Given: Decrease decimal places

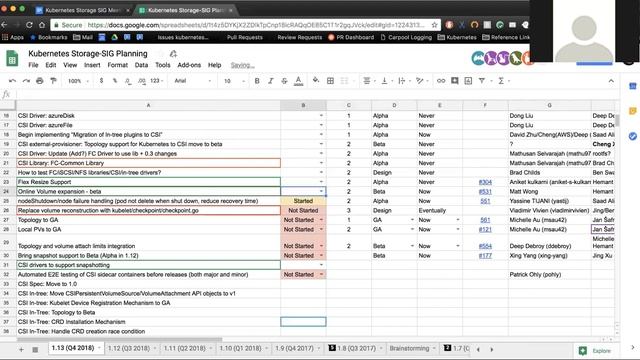Looking at the screenshot, I should [128, 81].
